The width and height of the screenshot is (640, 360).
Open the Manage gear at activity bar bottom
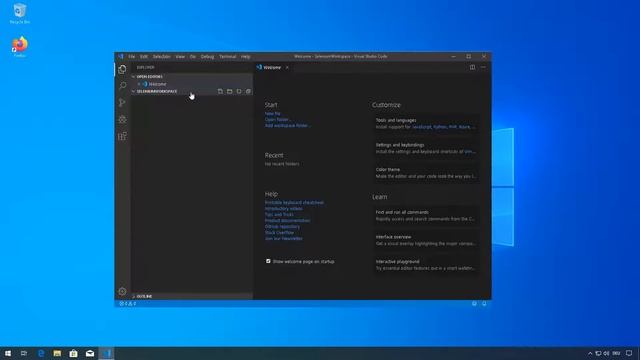click(x=122, y=291)
